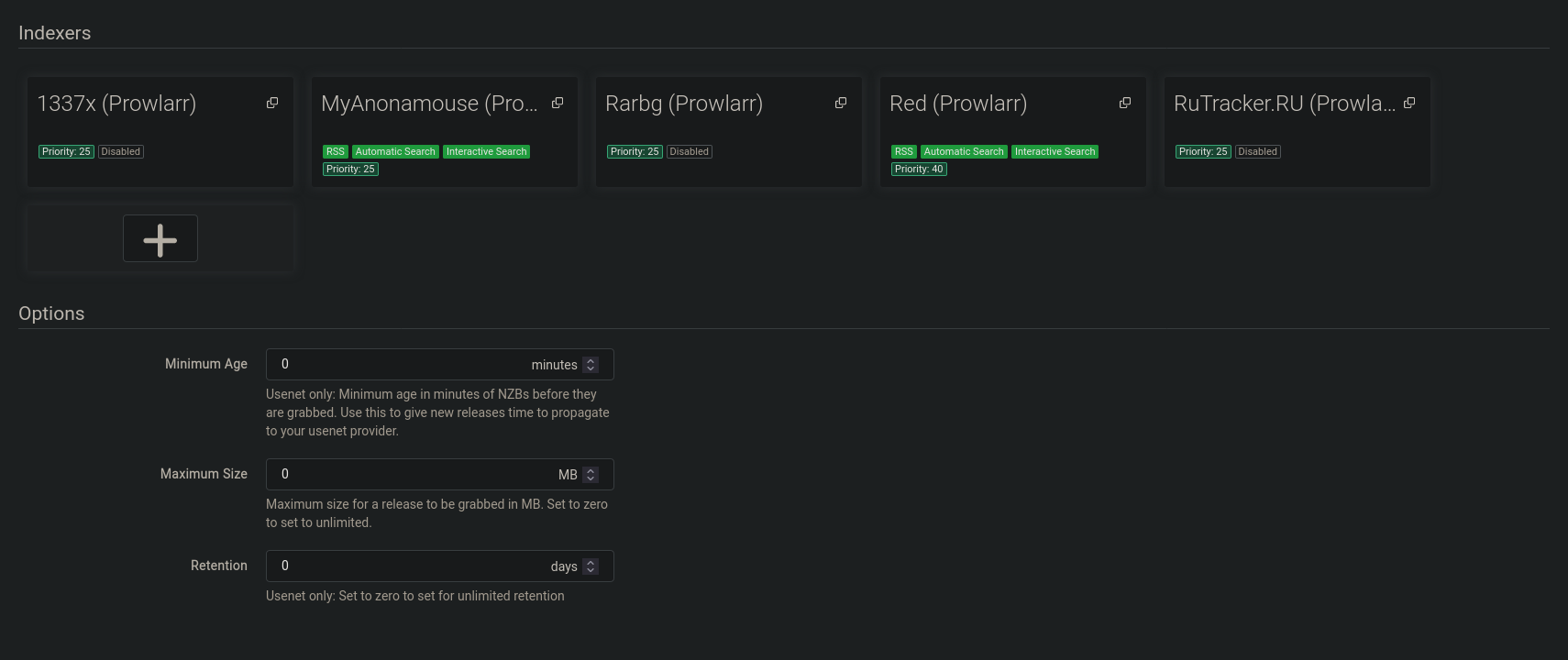This screenshot has width=1568, height=660.
Task: Clone the RuTracker.RU indexer
Action: tap(1409, 103)
